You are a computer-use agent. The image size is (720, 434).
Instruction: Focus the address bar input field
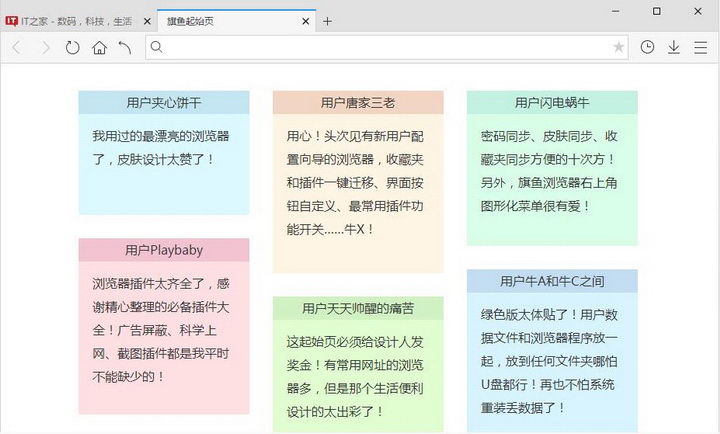(387, 47)
